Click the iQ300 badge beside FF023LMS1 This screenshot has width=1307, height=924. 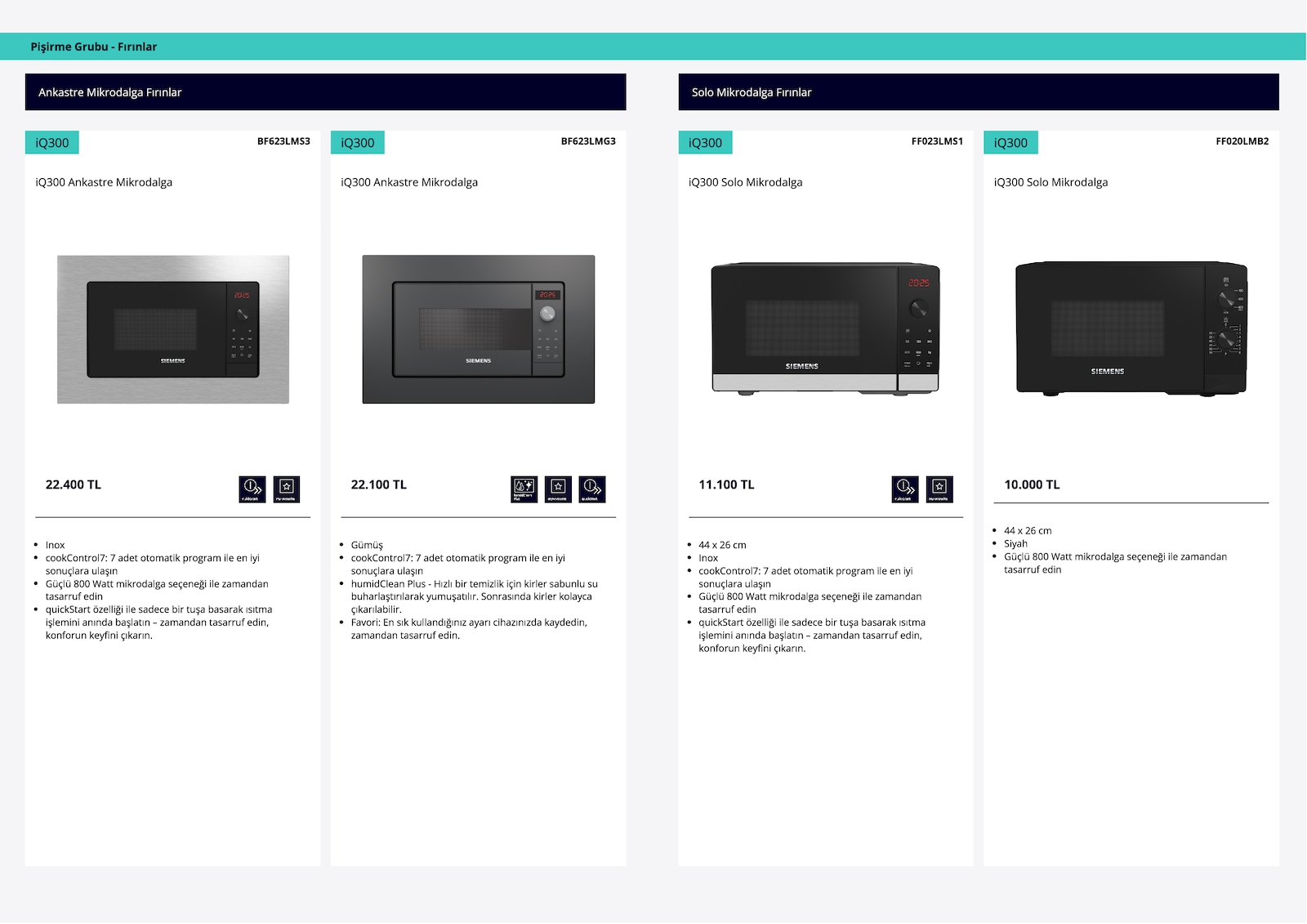coord(706,143)
